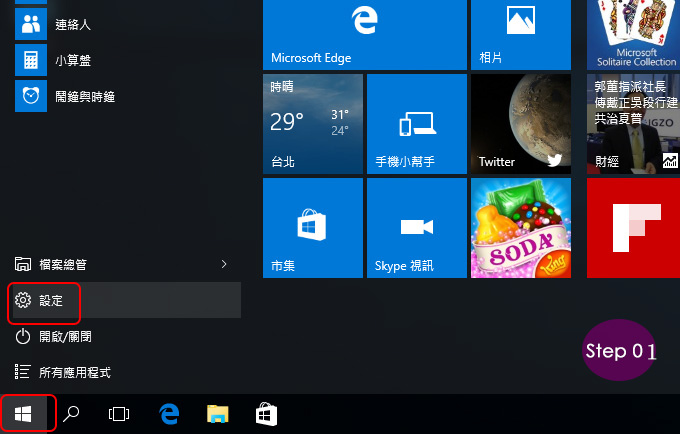Open the 市集 store tile
The height and width of the screenshot is (434, 680).
point(313,228)
